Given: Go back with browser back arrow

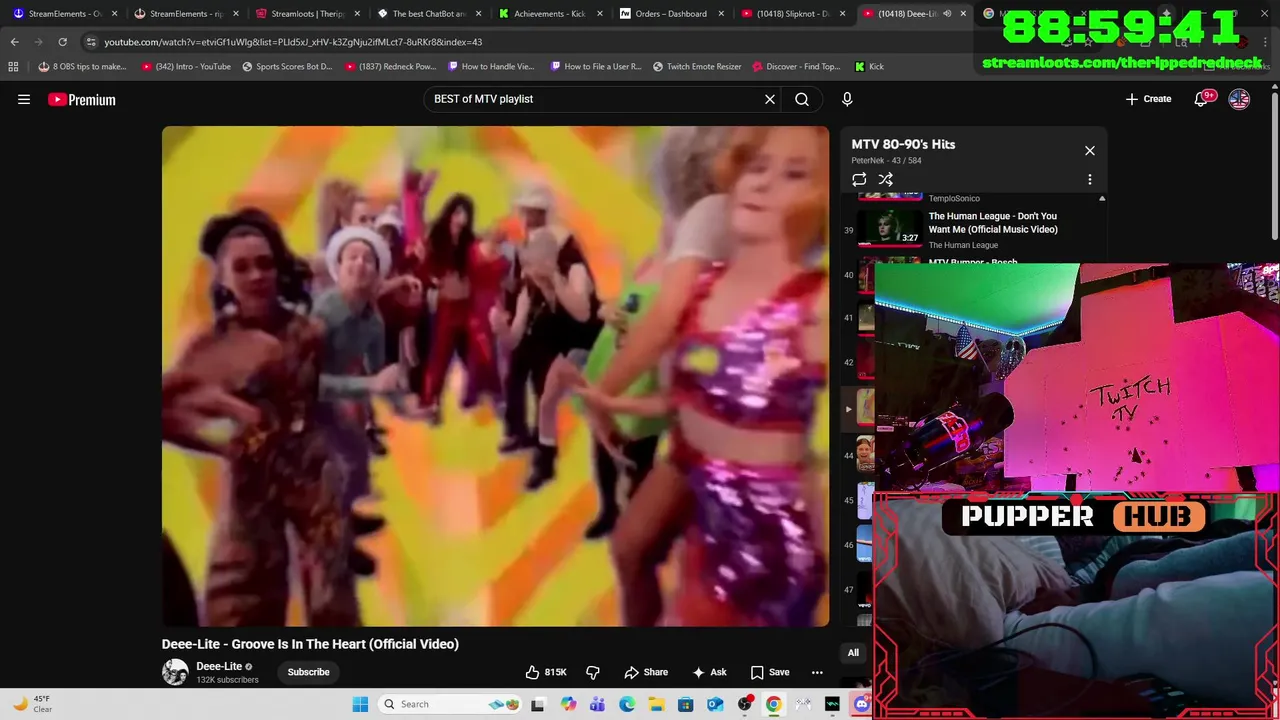Looking at the screenshot, I should [x=15, y=42].
